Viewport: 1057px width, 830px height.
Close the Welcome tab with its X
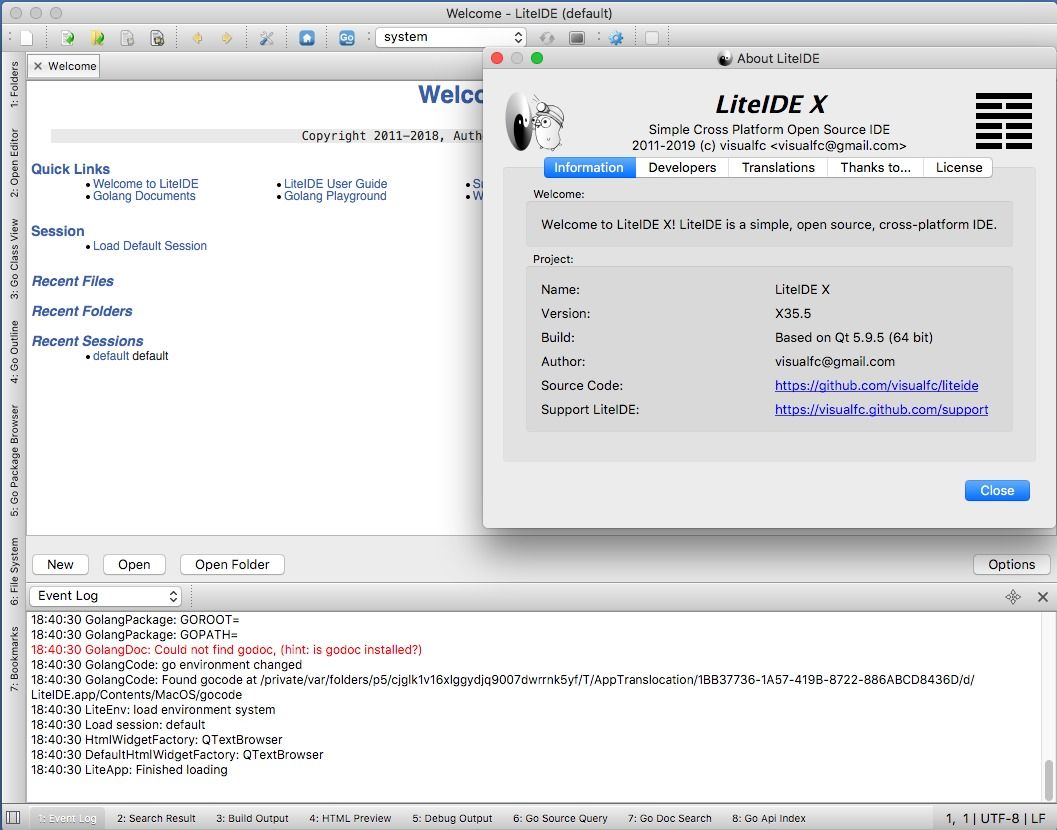(38, 66)
